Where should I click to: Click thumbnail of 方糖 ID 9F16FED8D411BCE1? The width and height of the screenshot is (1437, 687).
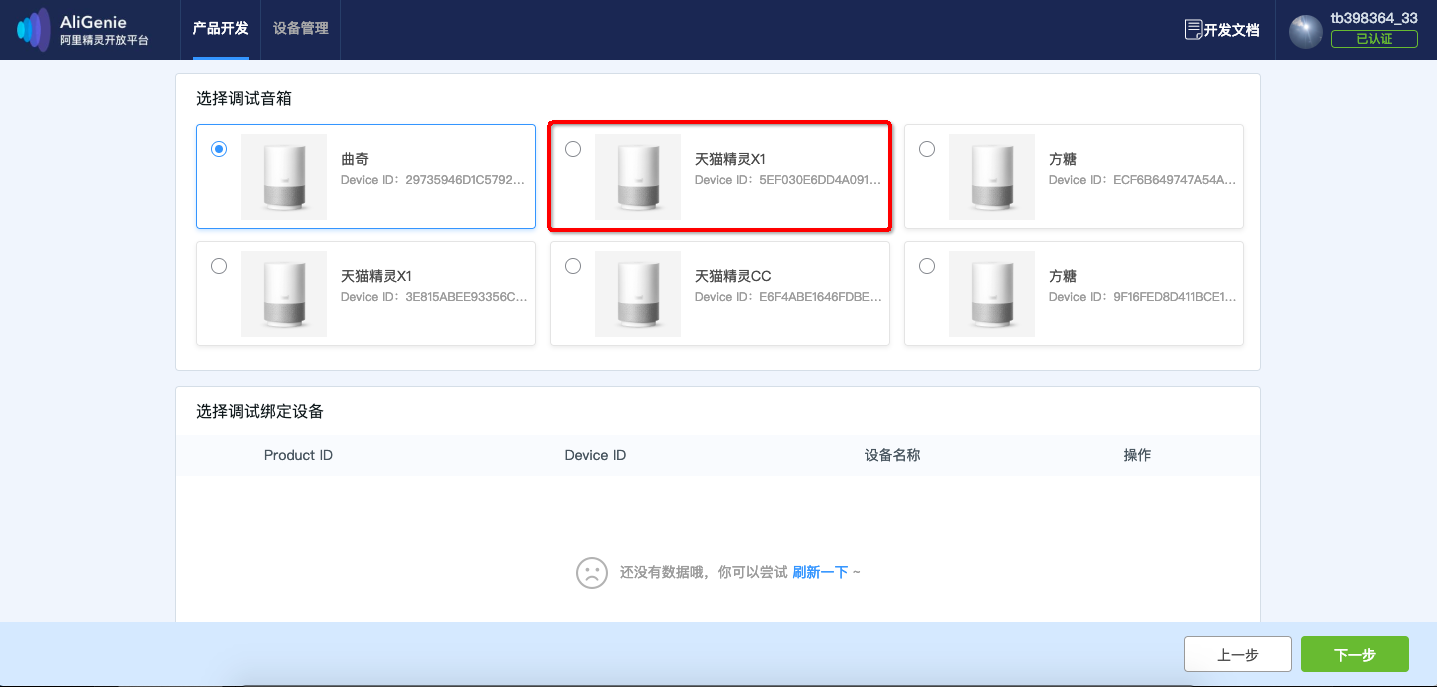(x=992, y=294)
